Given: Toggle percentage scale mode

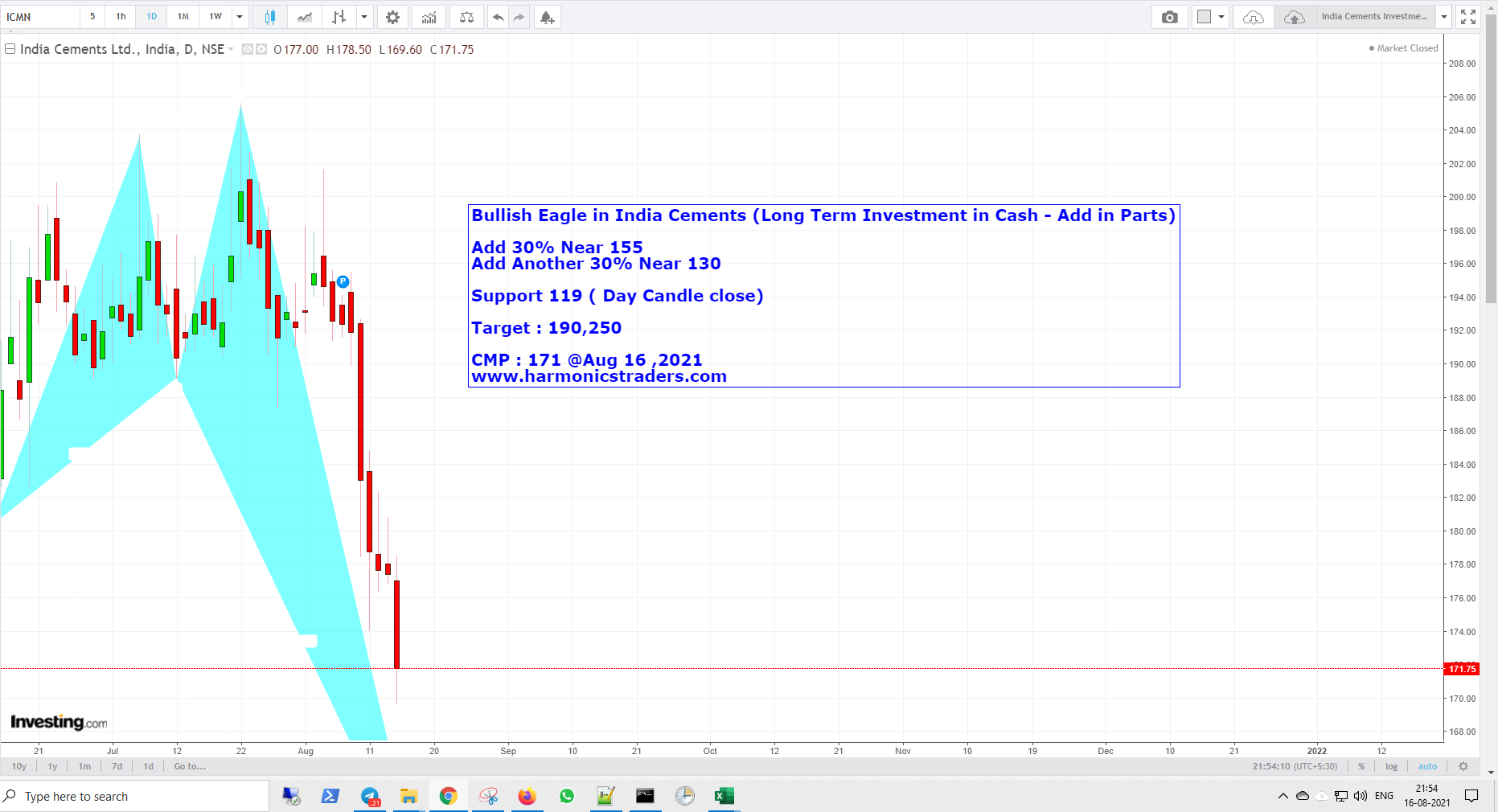Looking at the screenshot, I should tap(1361, 766).
